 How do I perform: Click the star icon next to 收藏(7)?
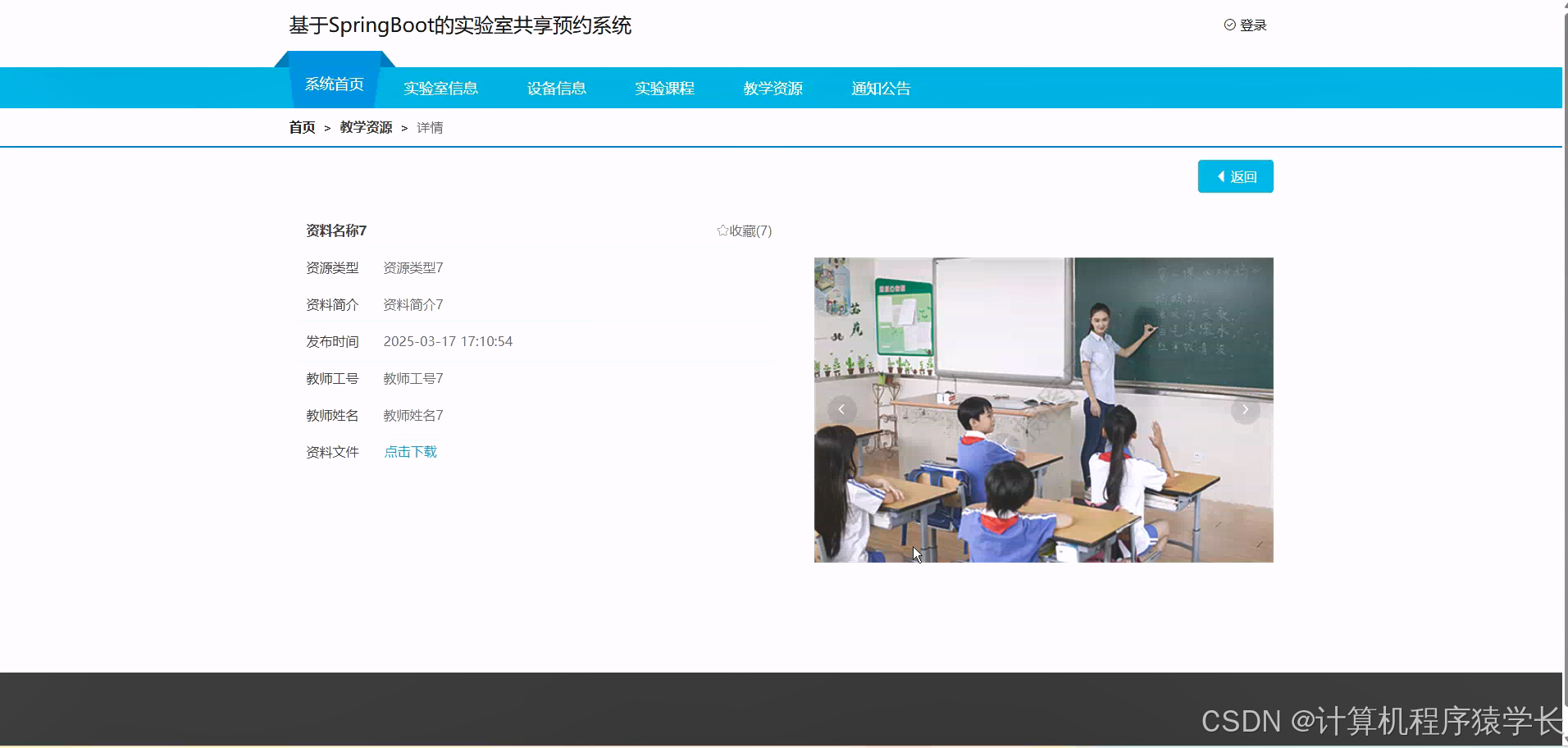coord(722,230)
